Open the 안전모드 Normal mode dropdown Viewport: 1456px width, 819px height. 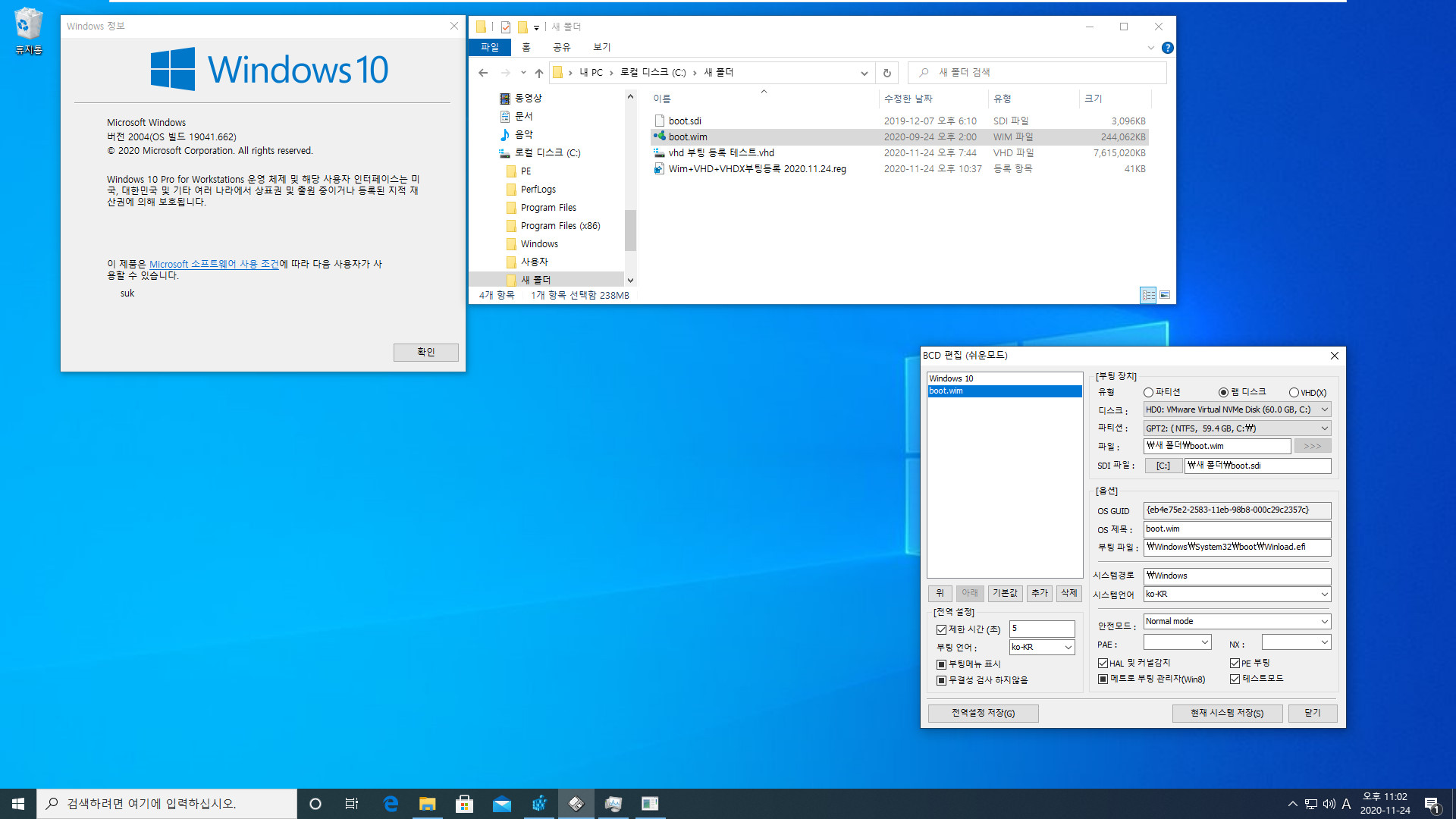point(1237,622)
